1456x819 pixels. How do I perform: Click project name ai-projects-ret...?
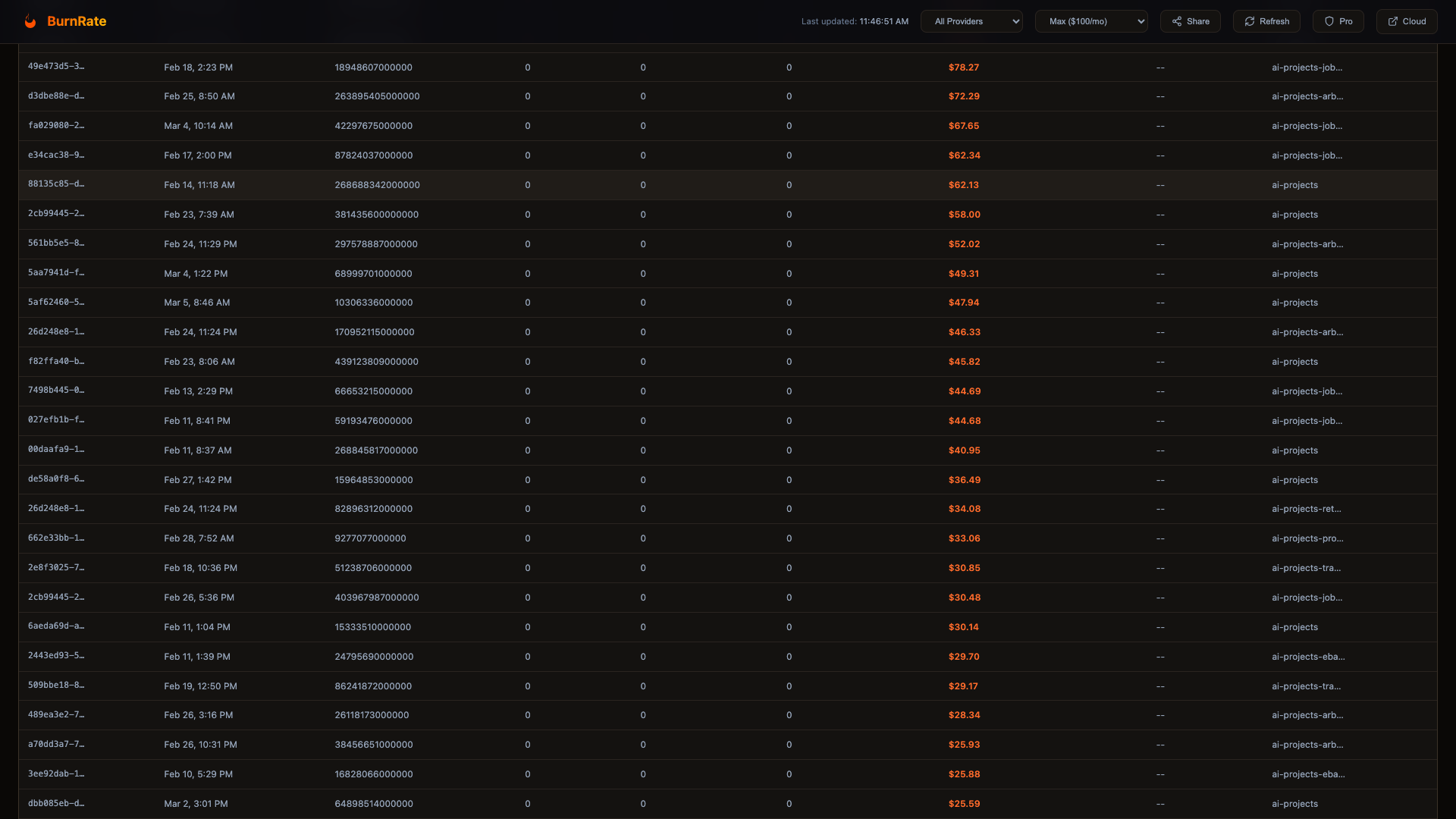click(x=1306, y=509)
